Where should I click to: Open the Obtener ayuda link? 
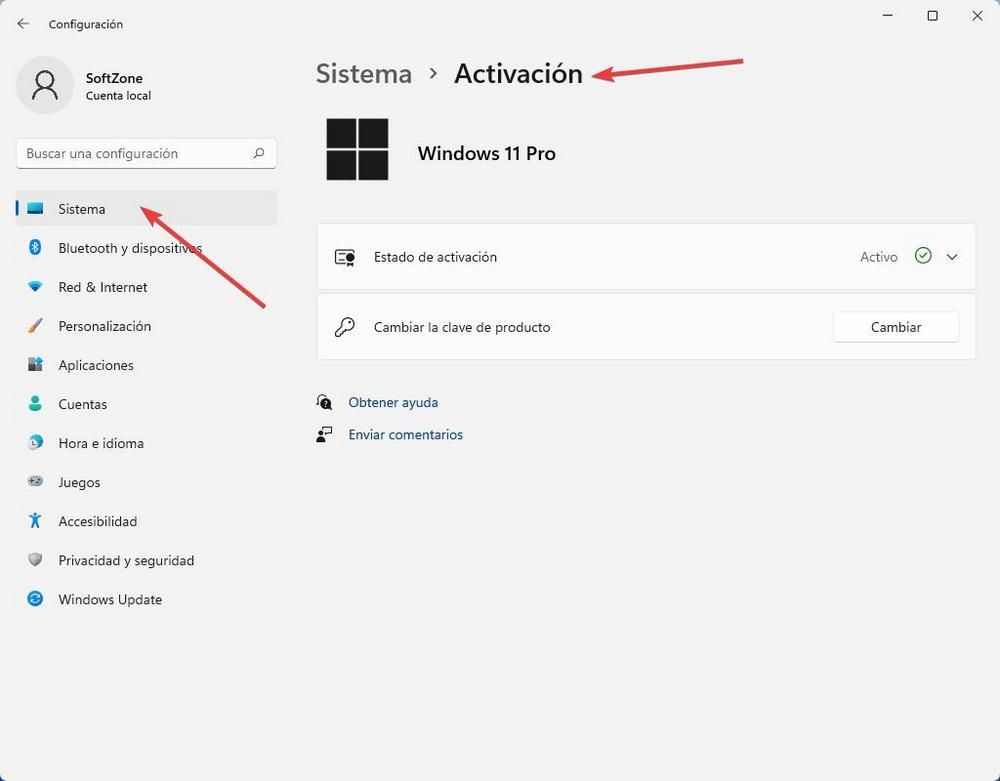pyautogui.click(x=393, y=402)
